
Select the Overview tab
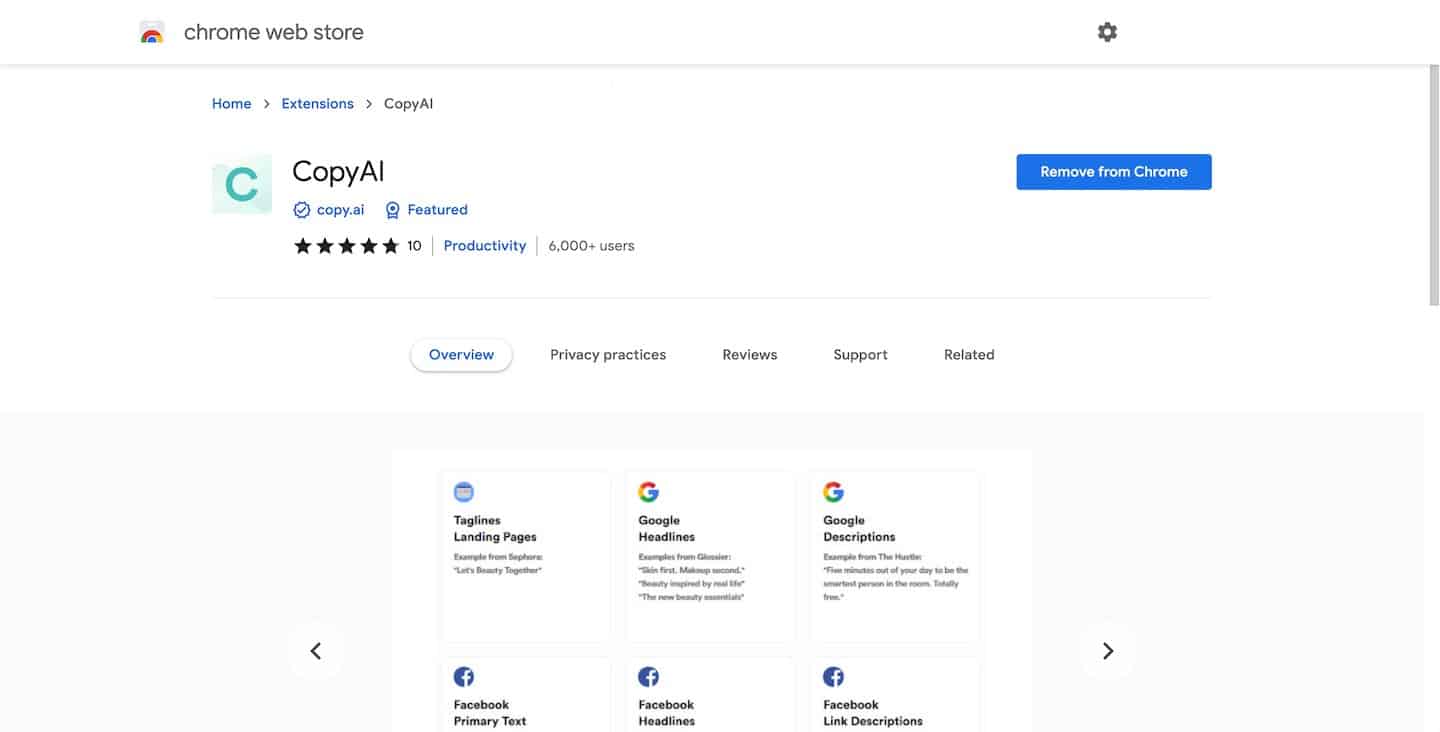click(x=461, y=355)
